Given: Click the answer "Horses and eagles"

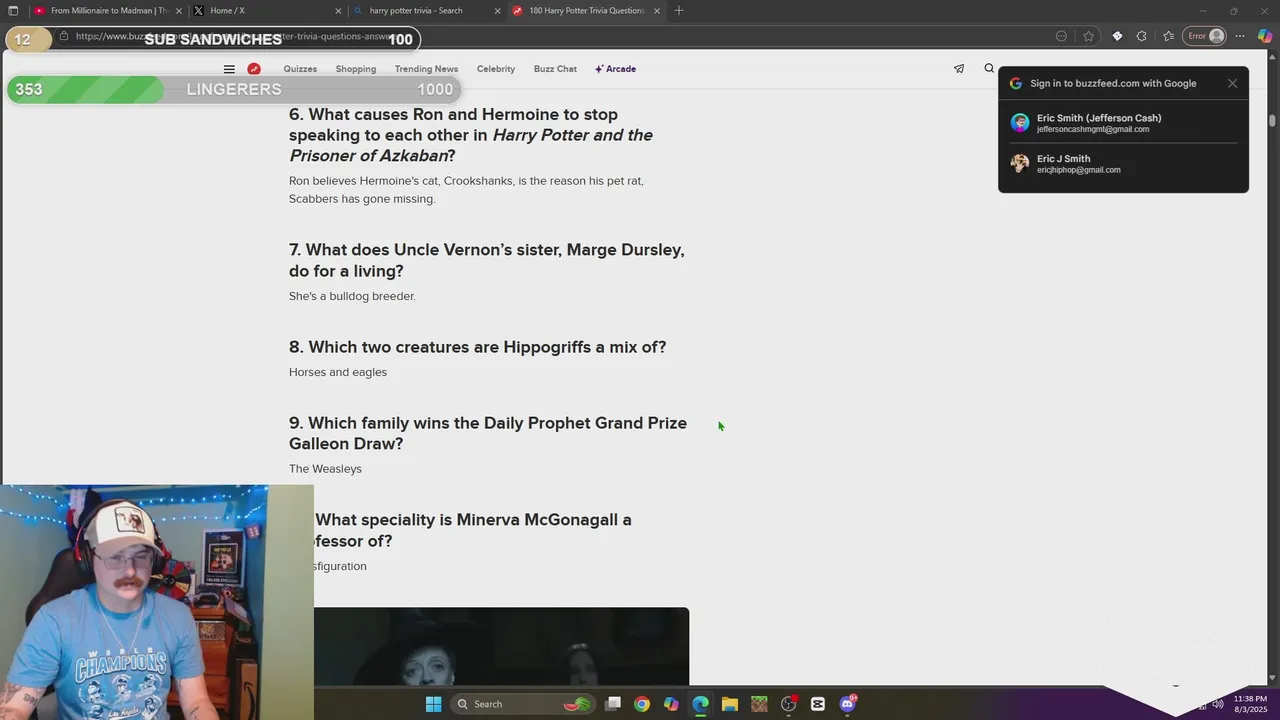Looking at the screenshot, I should pyautogui.click(x=338, y=372).
